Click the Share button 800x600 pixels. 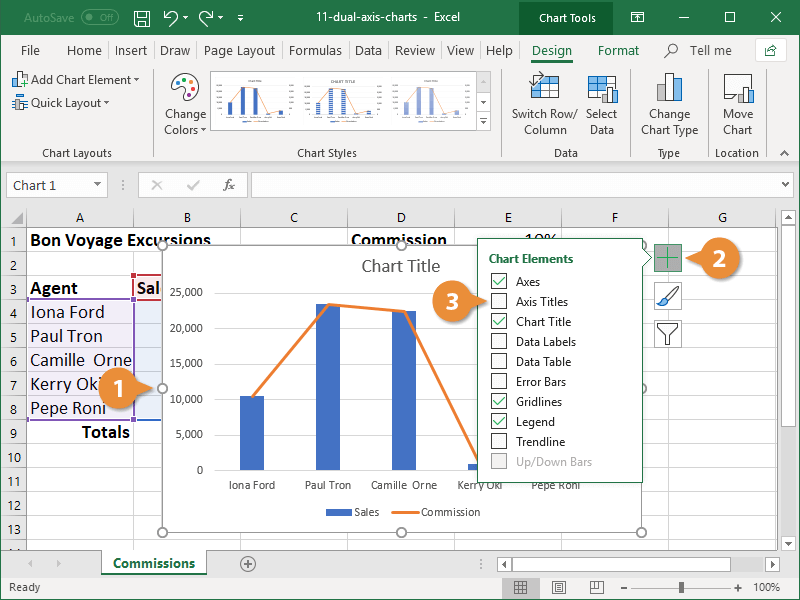coord(769,50)
